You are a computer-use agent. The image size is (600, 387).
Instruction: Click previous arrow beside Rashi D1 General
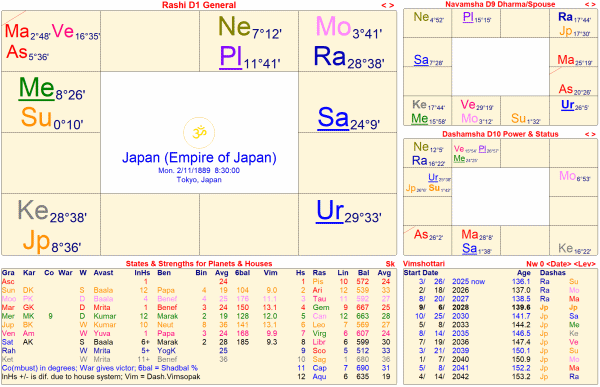click(384, 5)
